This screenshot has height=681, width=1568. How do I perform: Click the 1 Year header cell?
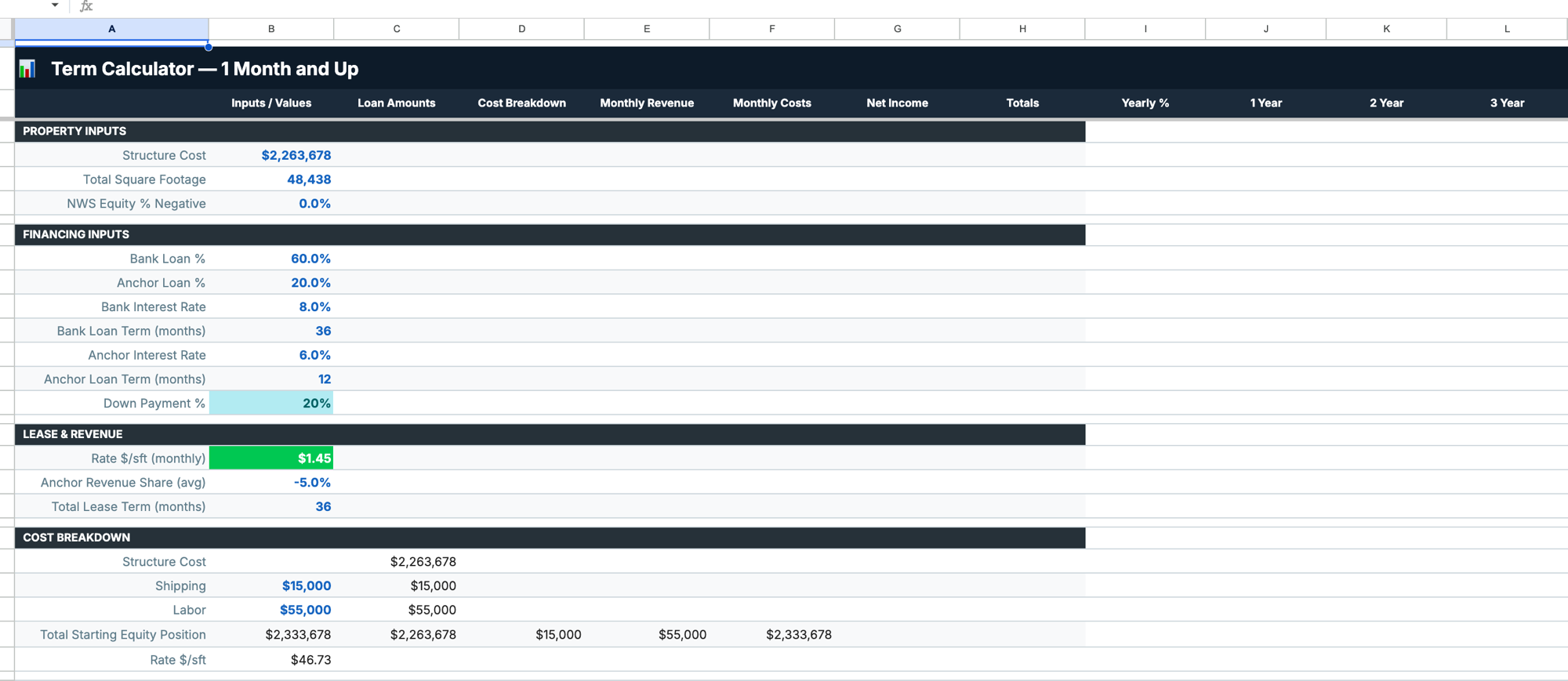1266,103
